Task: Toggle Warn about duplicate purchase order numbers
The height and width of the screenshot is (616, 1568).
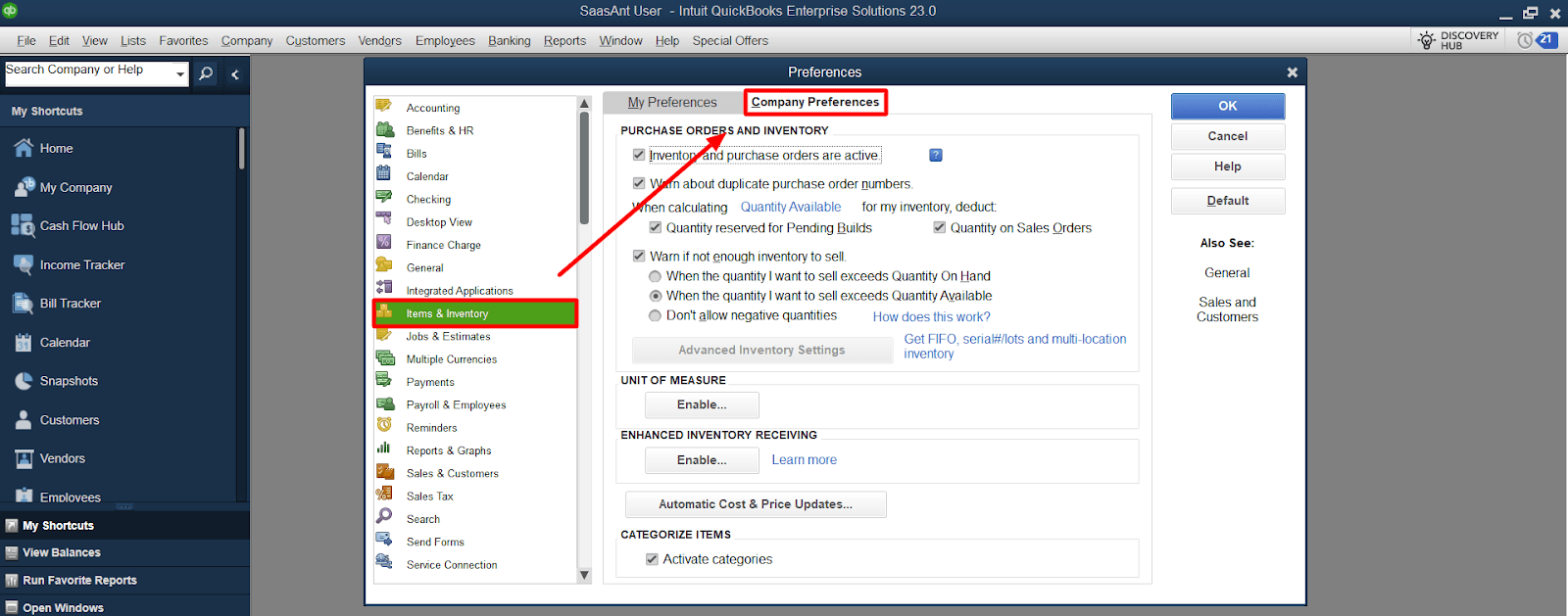Action: point(639,183)
